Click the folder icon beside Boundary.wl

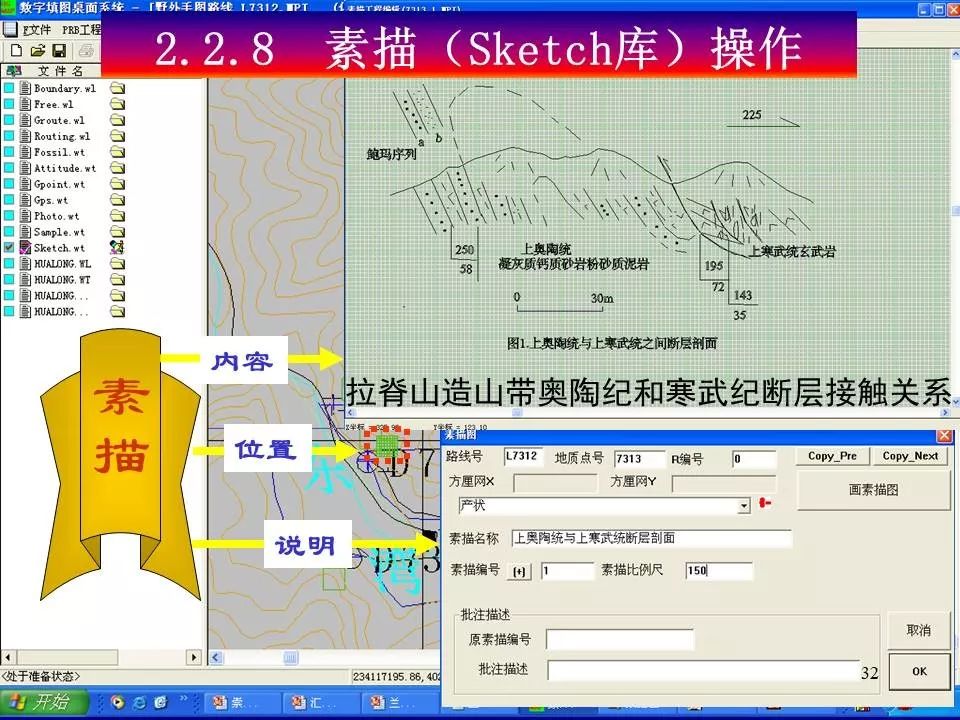click(x=117, y=89)
